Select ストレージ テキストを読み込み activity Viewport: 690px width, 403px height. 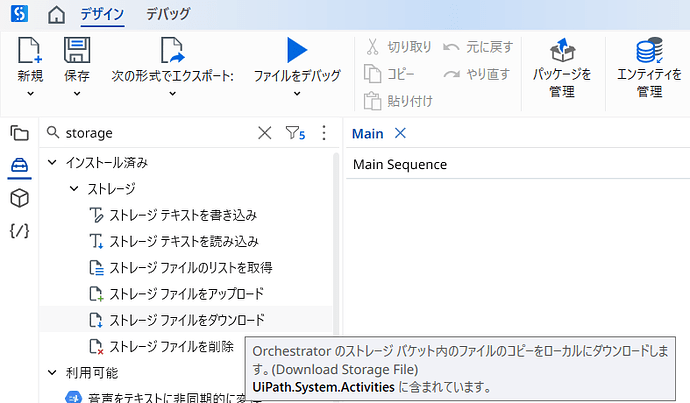(186, 241)
